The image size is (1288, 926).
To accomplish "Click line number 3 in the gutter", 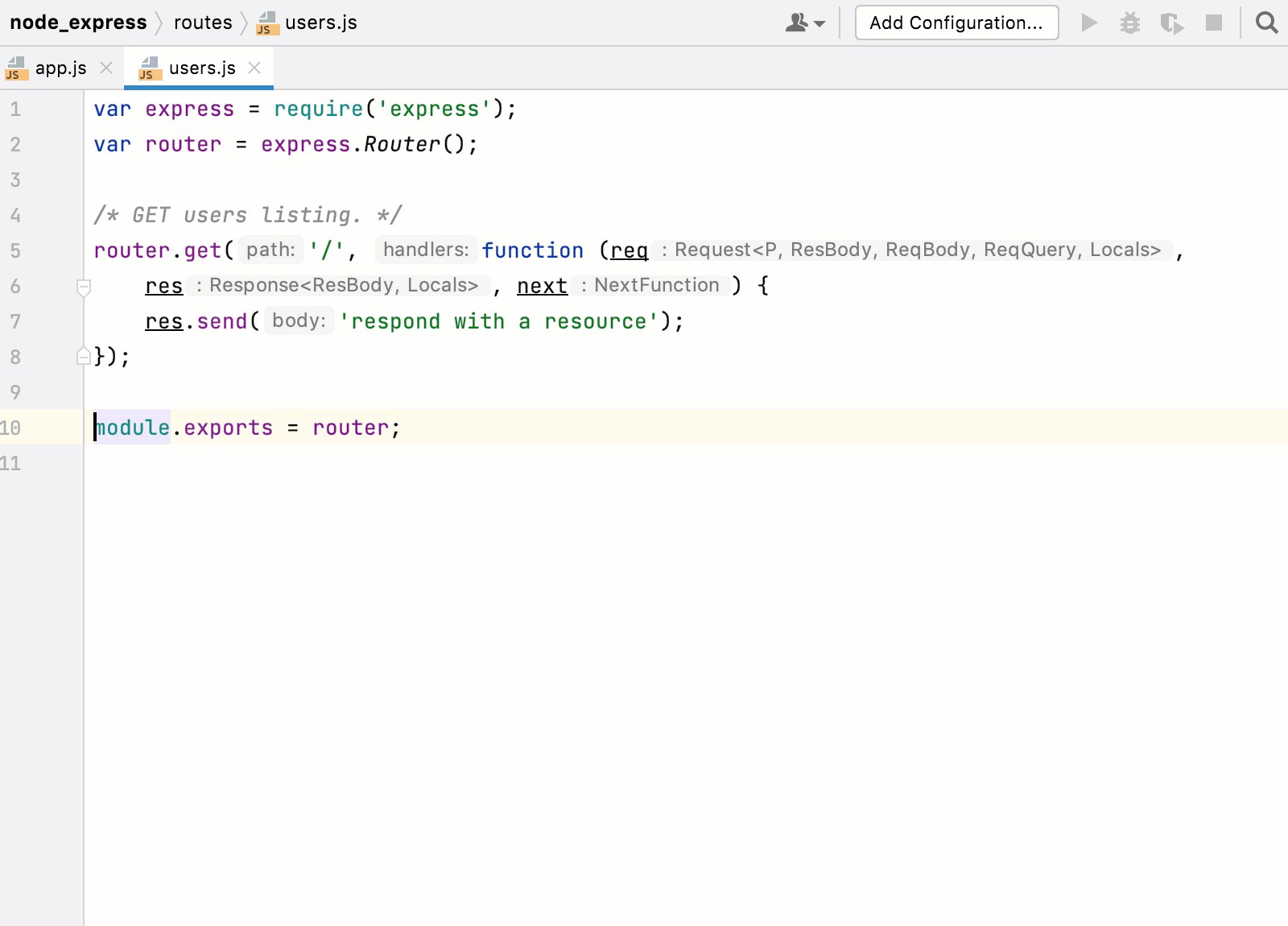I will (15, 180).
